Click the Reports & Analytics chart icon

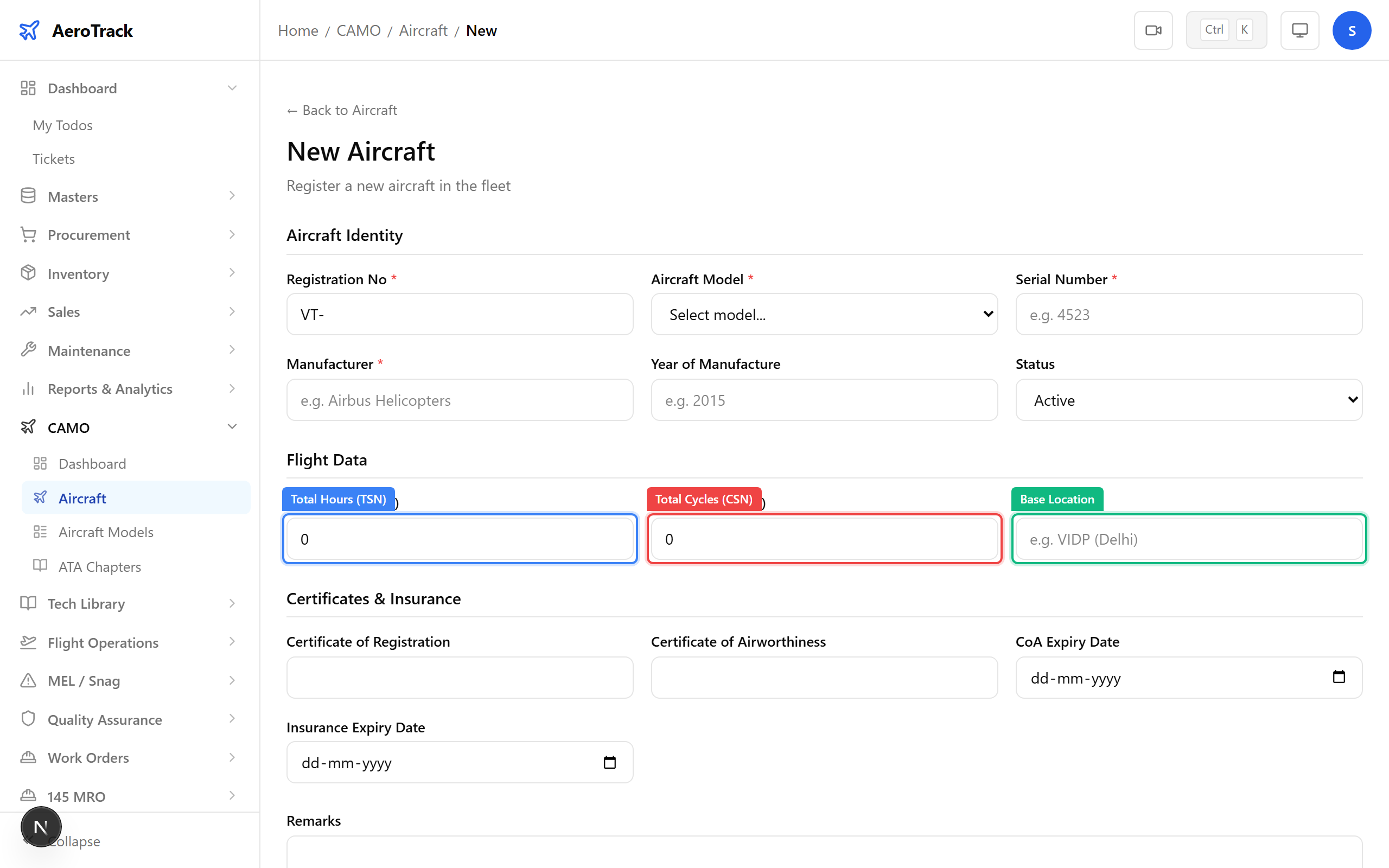pyautogui.click(x=28, y=388)
